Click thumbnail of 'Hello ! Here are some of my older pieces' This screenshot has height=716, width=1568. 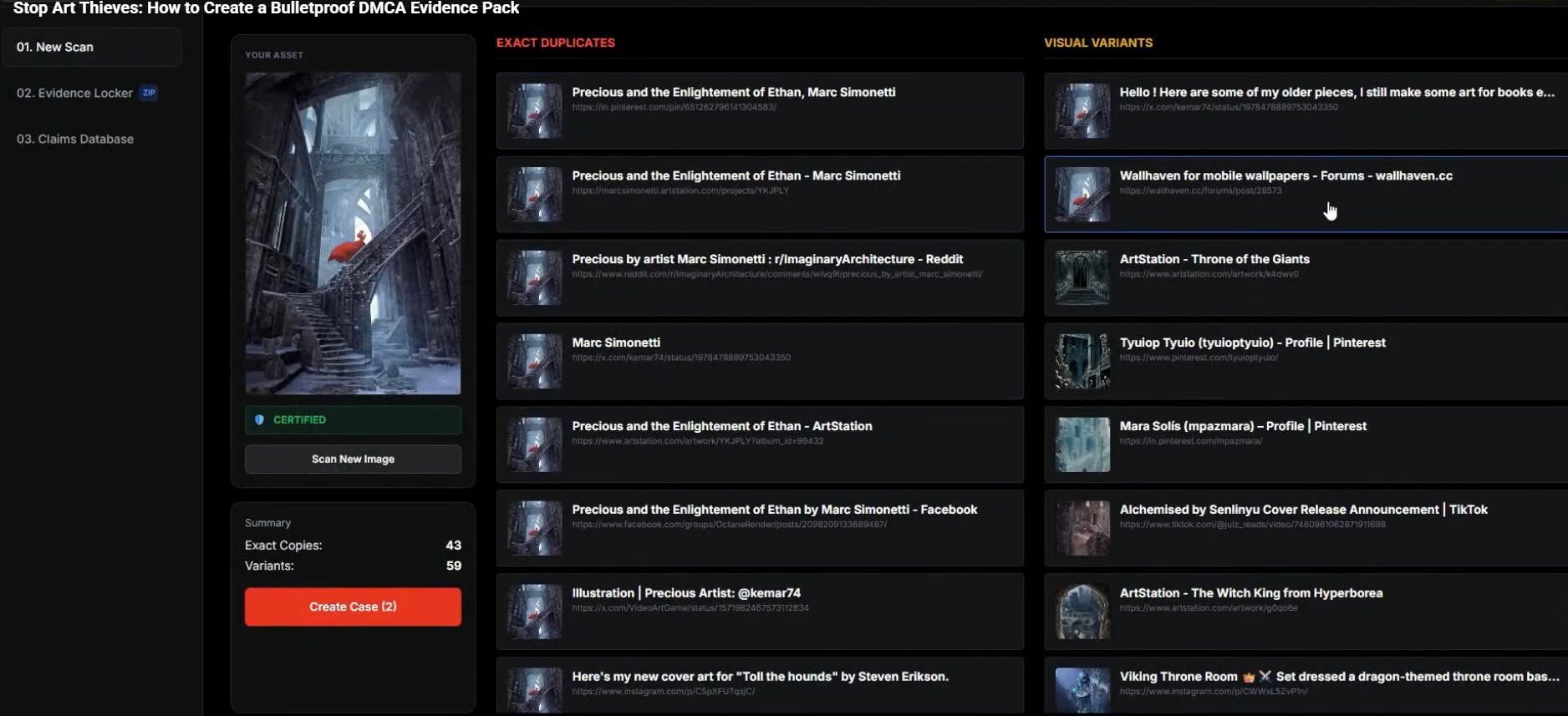[1082, 110]
